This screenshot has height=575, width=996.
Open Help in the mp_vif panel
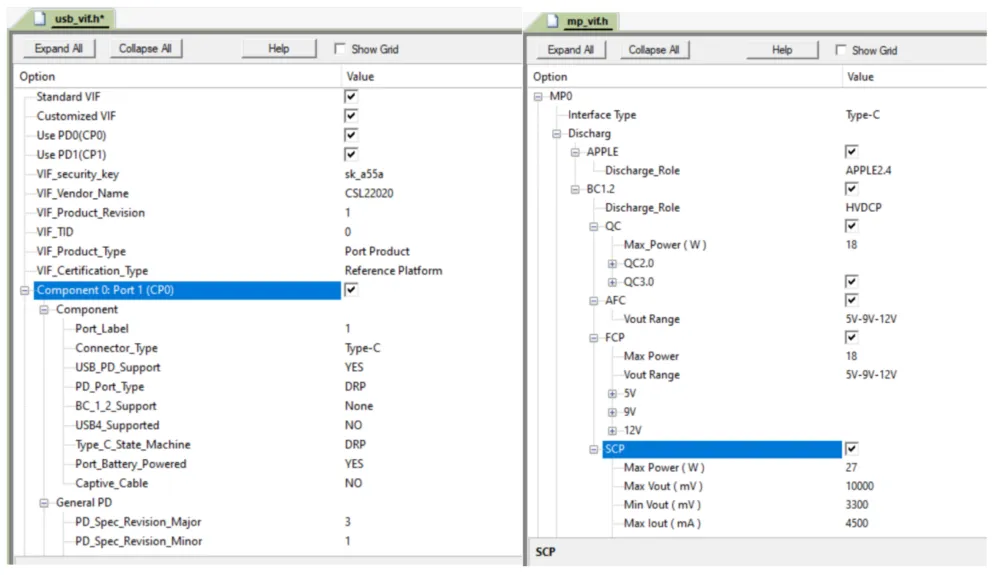782,50
